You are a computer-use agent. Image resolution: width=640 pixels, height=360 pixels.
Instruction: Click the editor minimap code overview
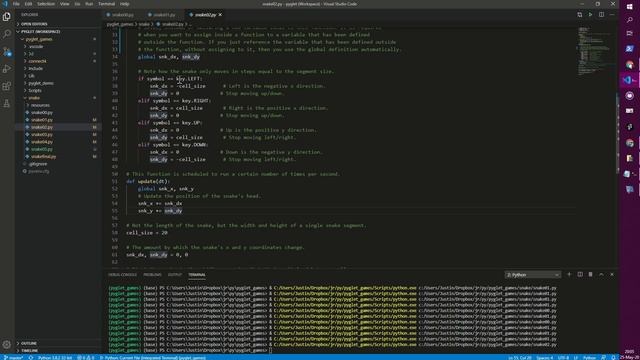tap(597, 51)
